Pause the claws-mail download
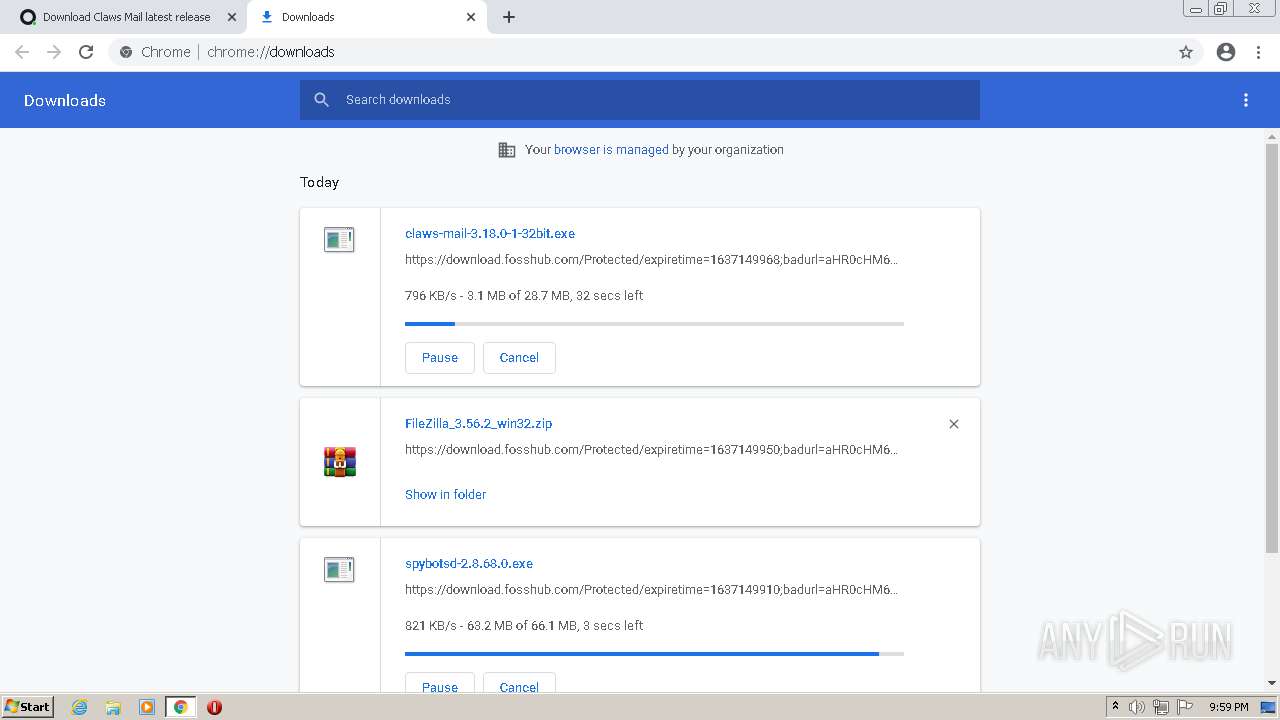 tap(440, 358)
